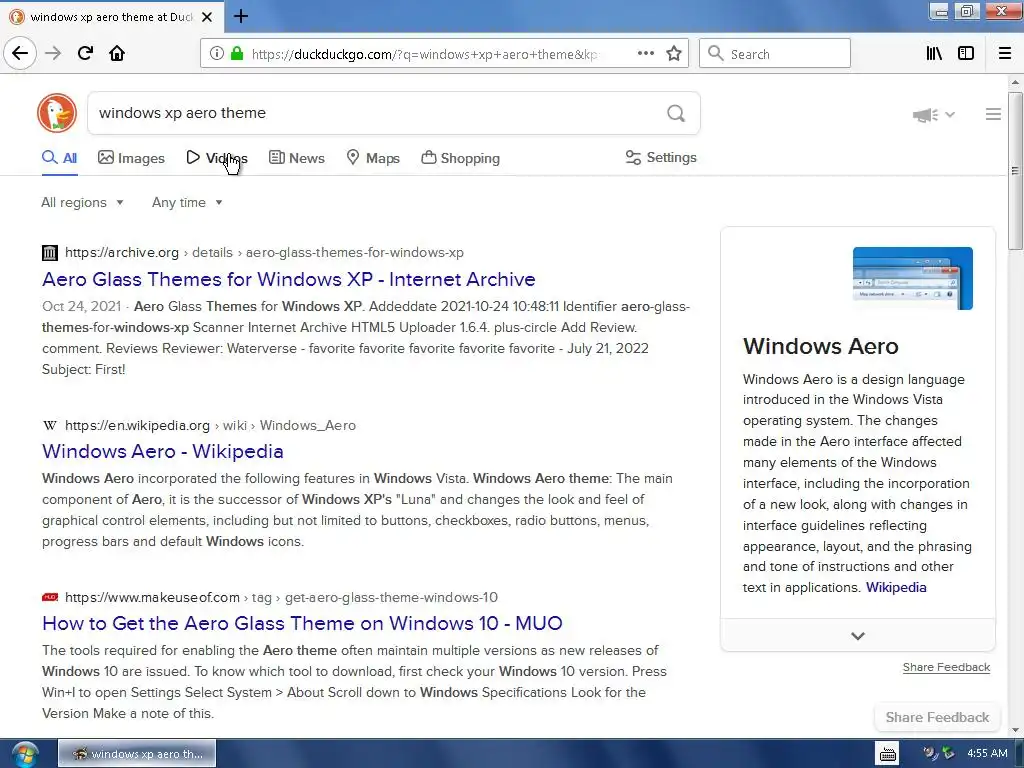The height and width of the screenshot is (768, 1024).
Task: Click the Firefox address bar URL
Action: click(424, 54)
